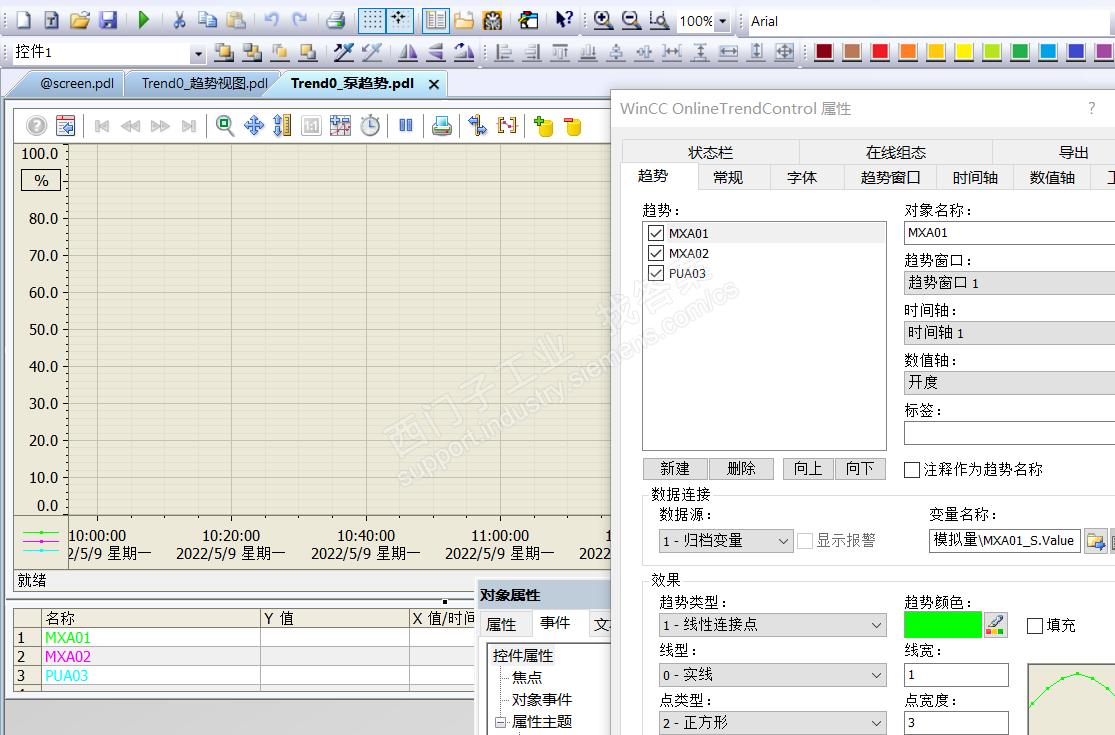This screenshot has width=1115, height=735.
Task: Save the picture with the floppy disk icon
Action: click(108, 20)
